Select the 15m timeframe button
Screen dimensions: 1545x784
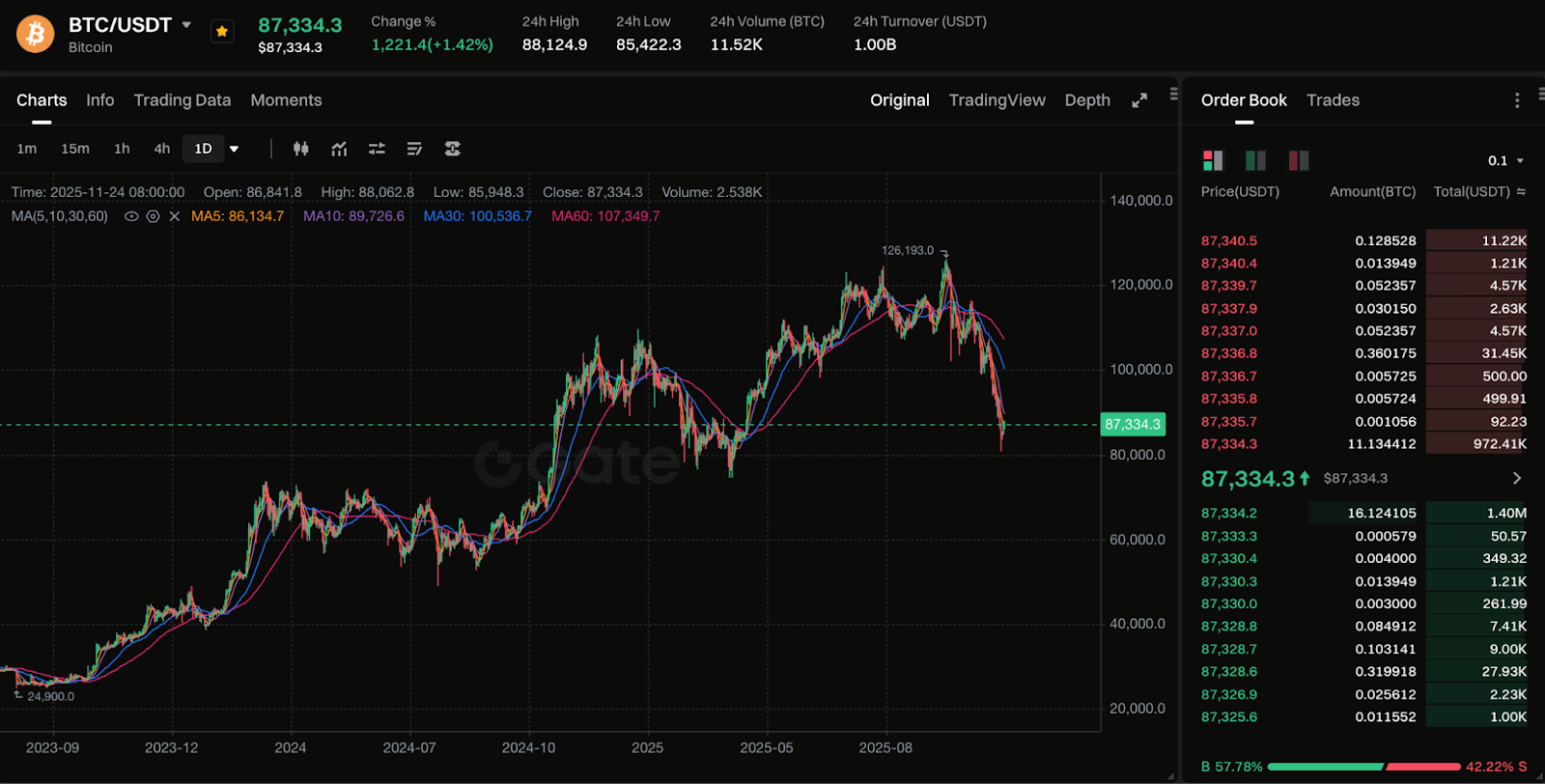point(75,149)
